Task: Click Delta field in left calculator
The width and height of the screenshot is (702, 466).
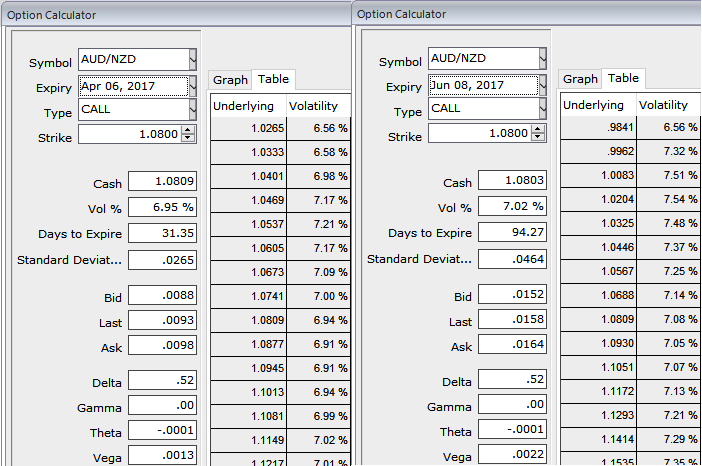Action: coord(163,380)
